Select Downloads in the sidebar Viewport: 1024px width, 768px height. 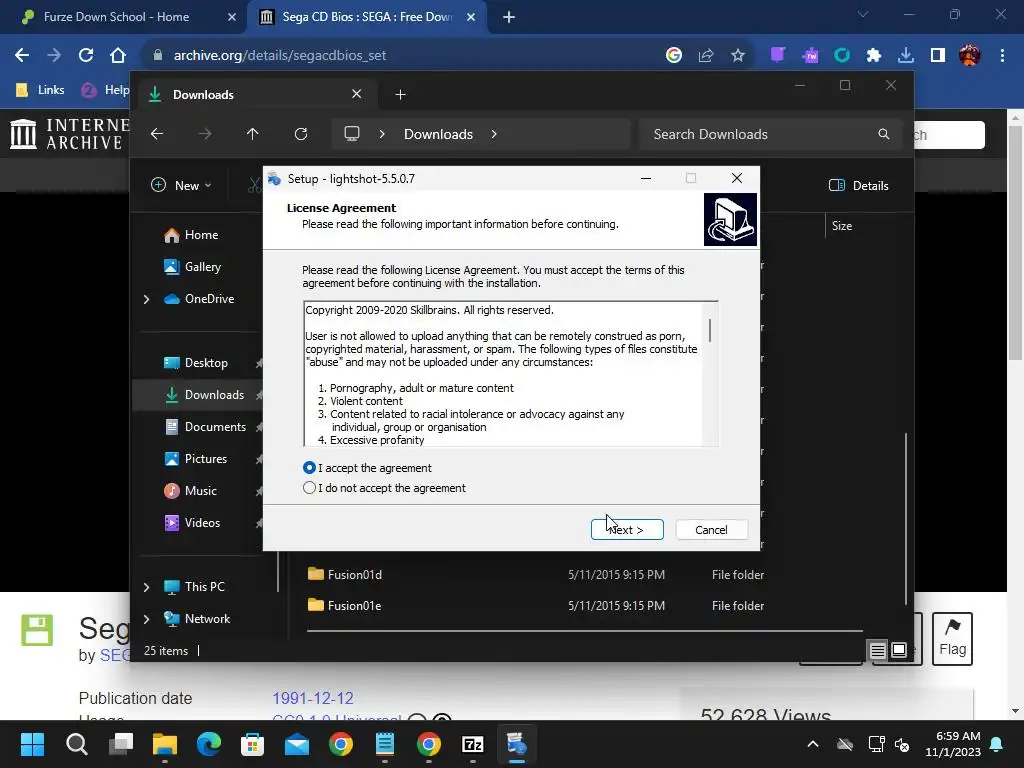tap(204, 394)
